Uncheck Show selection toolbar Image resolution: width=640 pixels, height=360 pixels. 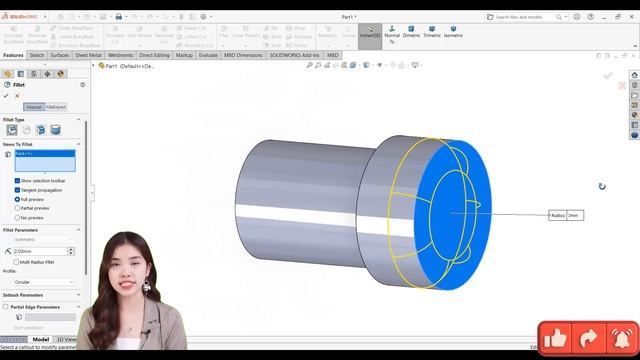[x=17, y=180]
